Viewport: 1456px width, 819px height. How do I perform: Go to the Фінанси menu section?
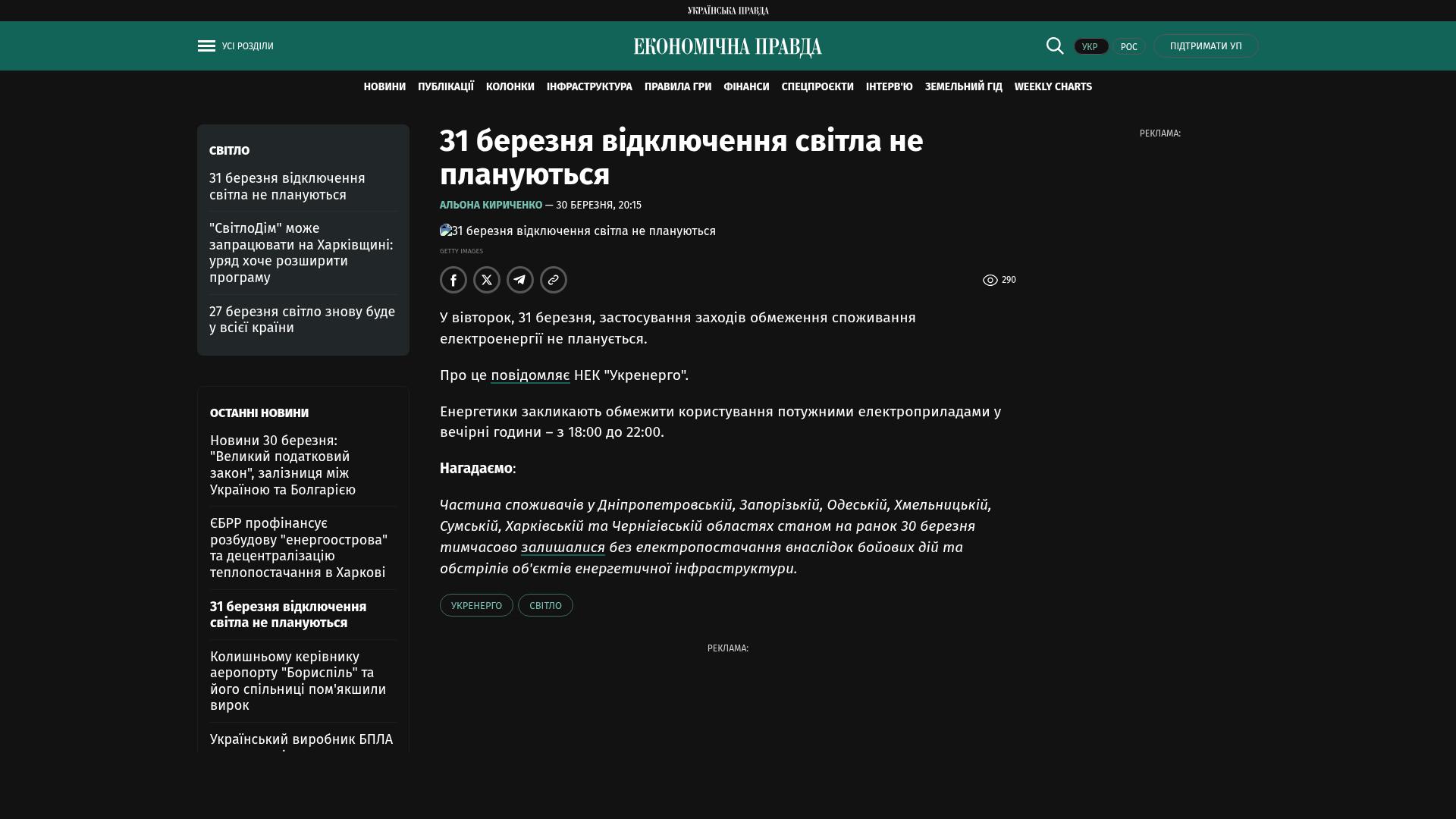pyautogui.click(x=746, y=87)
